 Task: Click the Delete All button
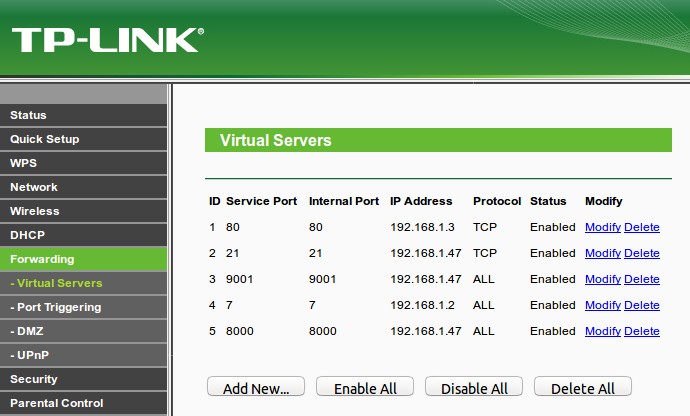coord(583,388)
